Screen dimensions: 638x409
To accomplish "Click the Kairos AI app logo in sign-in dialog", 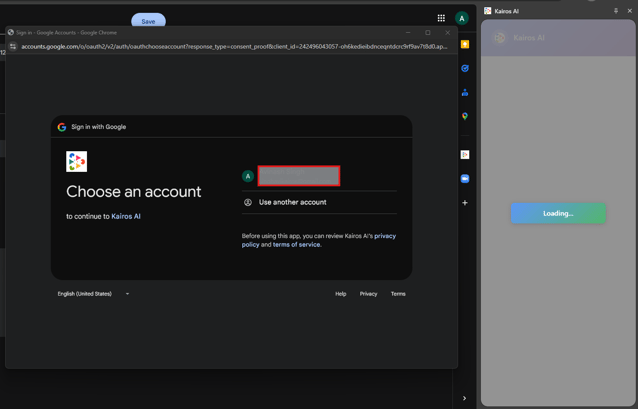I will (x=76, y=162).
